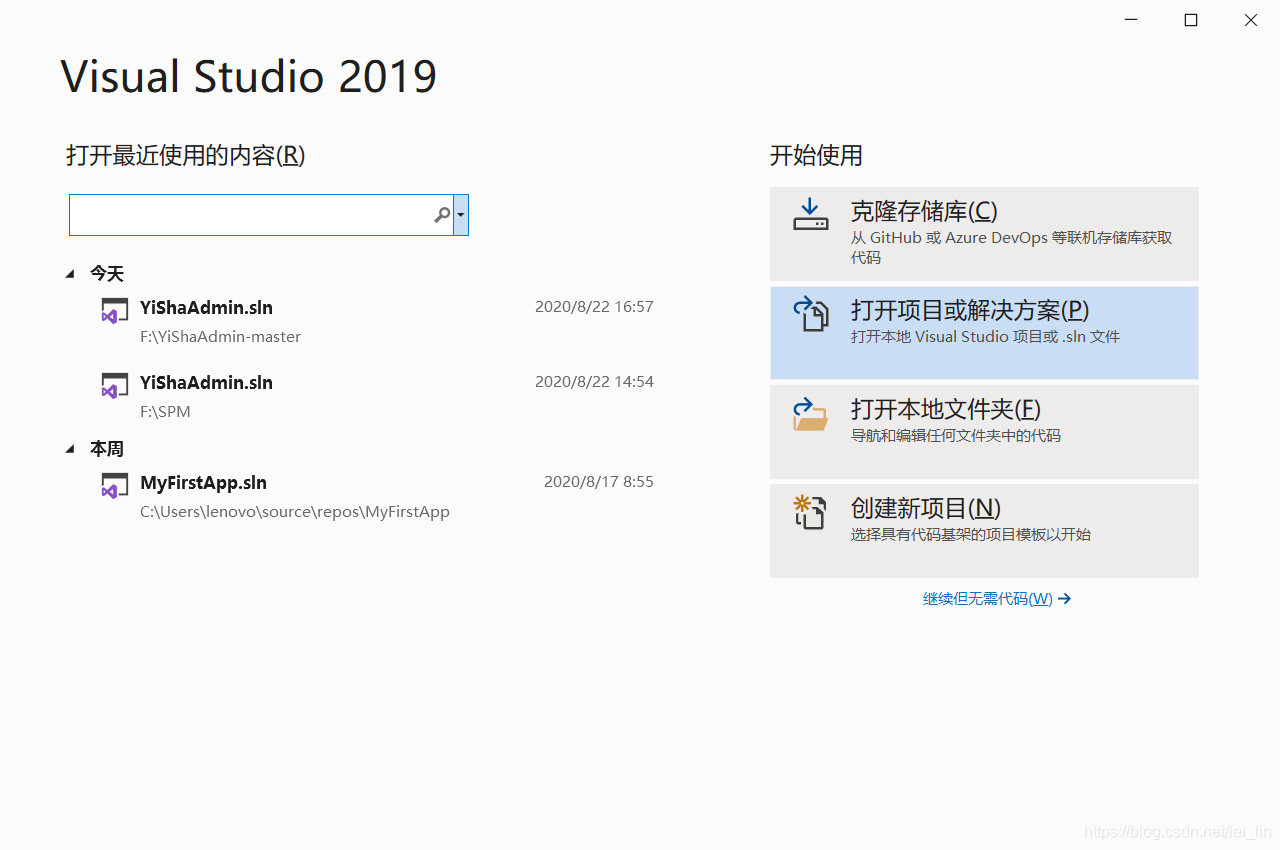Open the search box dropdown arrow
1280x850 pixels.
pos(460,215)
